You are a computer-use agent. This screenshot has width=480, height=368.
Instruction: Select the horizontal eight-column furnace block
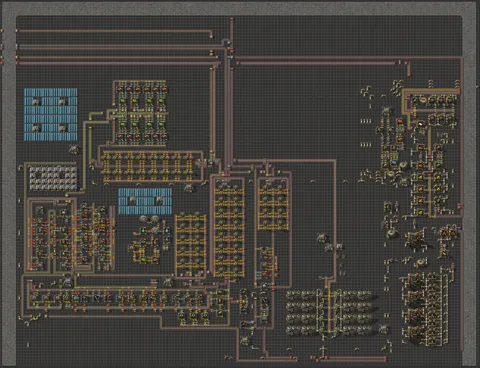pyautogui.click(x=148, y=167)
